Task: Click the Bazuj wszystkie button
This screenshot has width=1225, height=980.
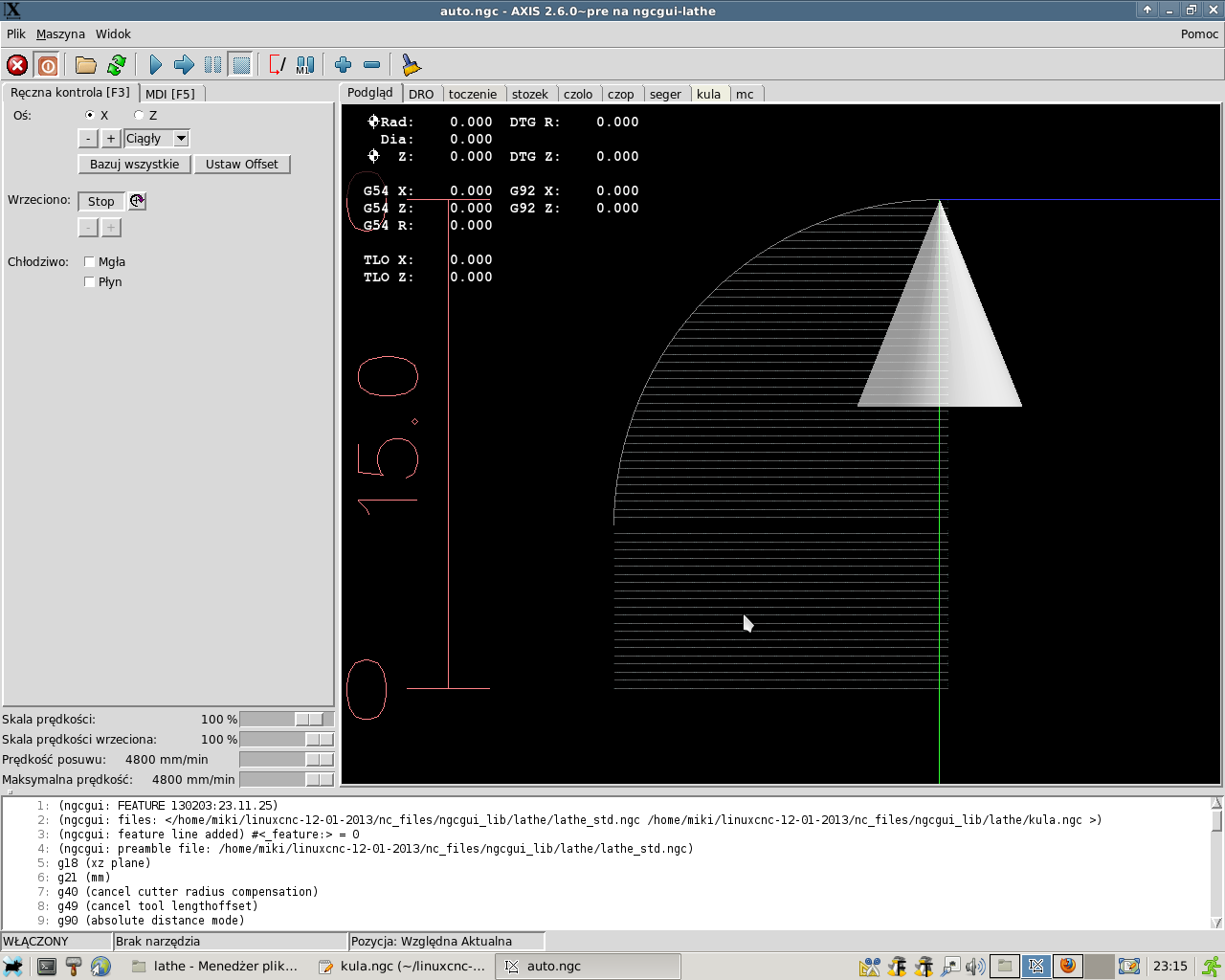Action: (x=134, y=165)
